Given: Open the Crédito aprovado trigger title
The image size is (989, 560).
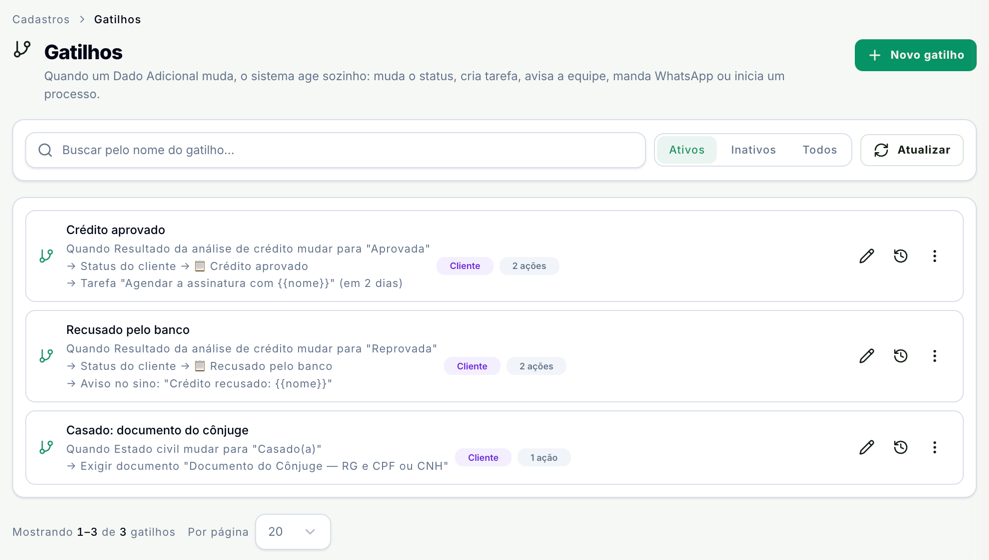Looking at the screenshot, I should pos(115,230).
